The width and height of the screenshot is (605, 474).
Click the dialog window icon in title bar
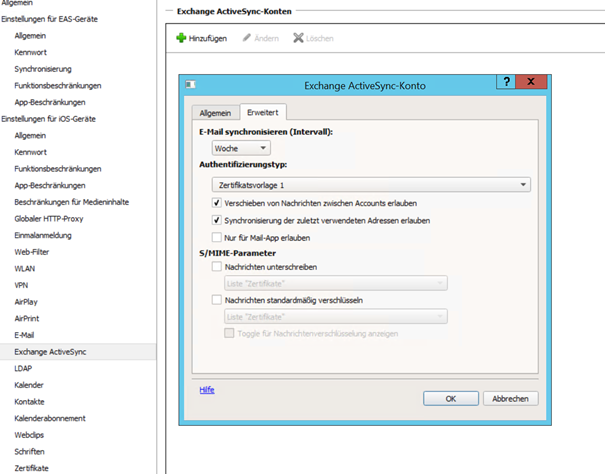click(x=191, y=85)
